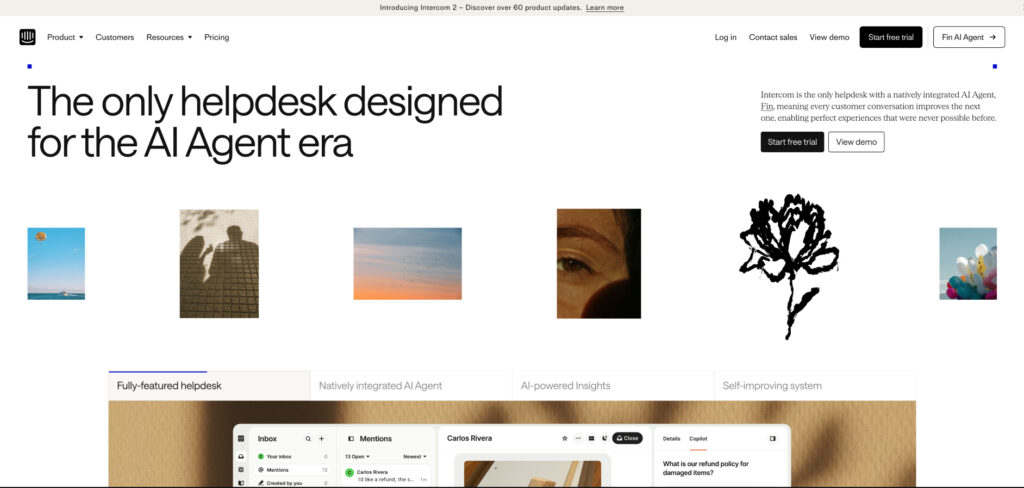
Task: Switch to the Self-improving system tab
Action: pos(814,385)
